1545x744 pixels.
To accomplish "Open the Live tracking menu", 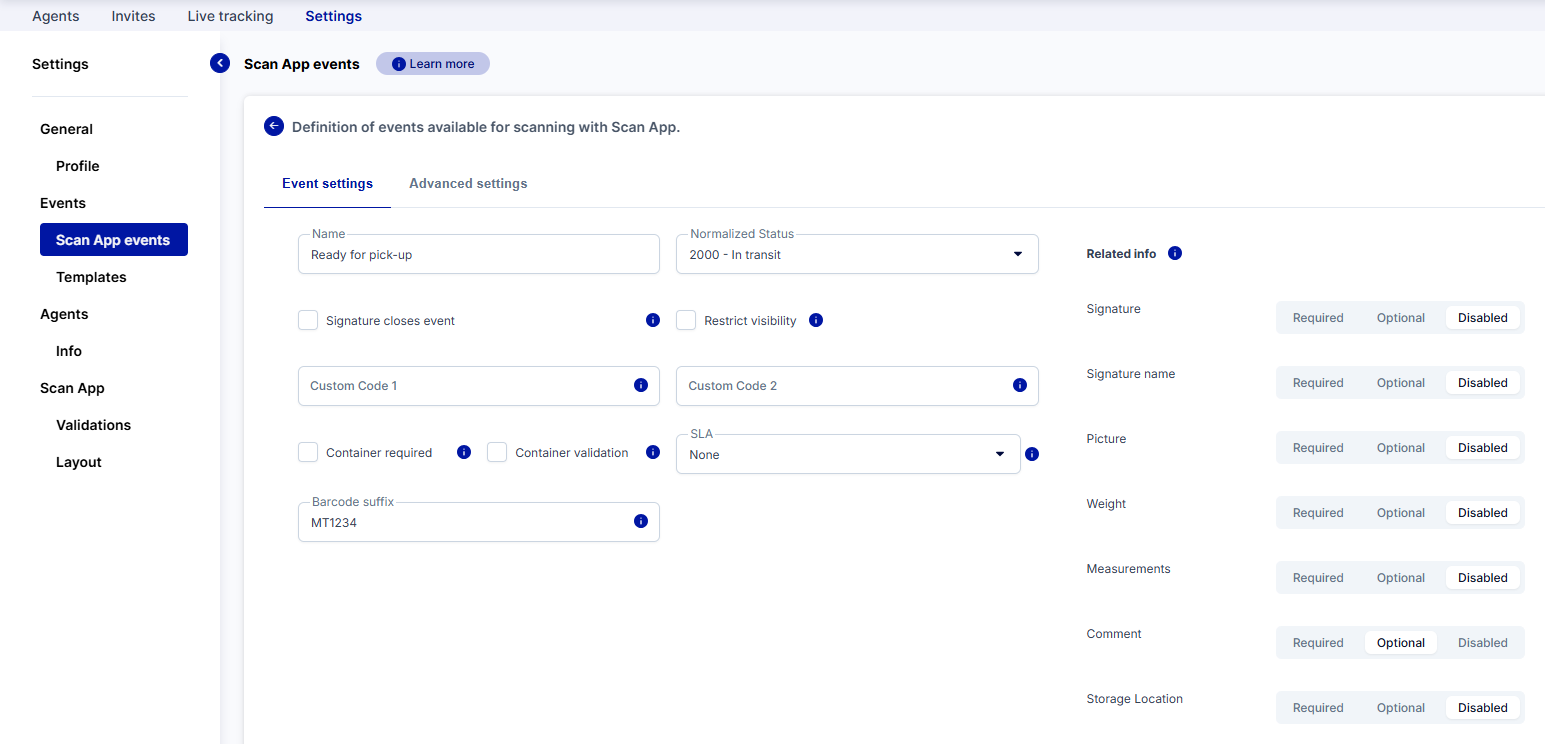I will pyautogui.click(x=230, y=16).
